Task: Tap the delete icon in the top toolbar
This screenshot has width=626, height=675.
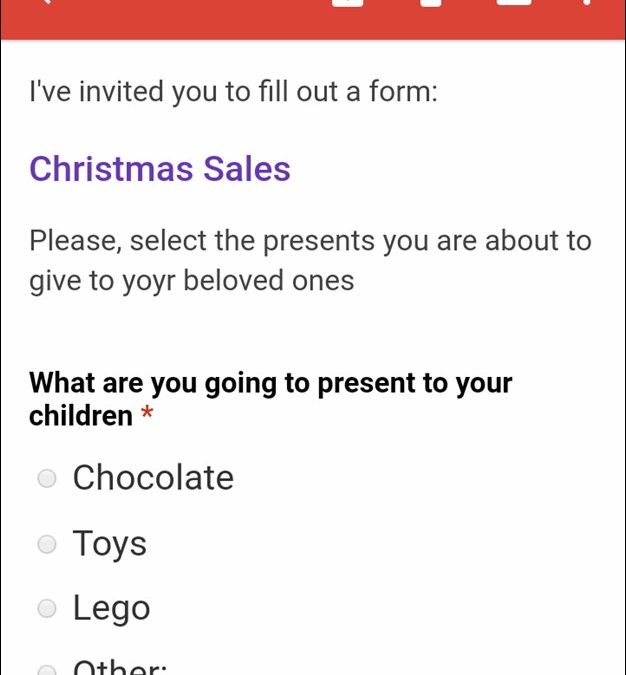Action: click(x=431, y=3)
